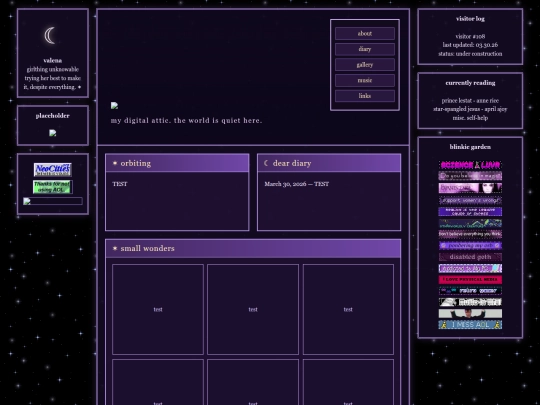Click the 'small wonders' section header
The width and height of the screenshot is (540, 405).
point(253,248)
